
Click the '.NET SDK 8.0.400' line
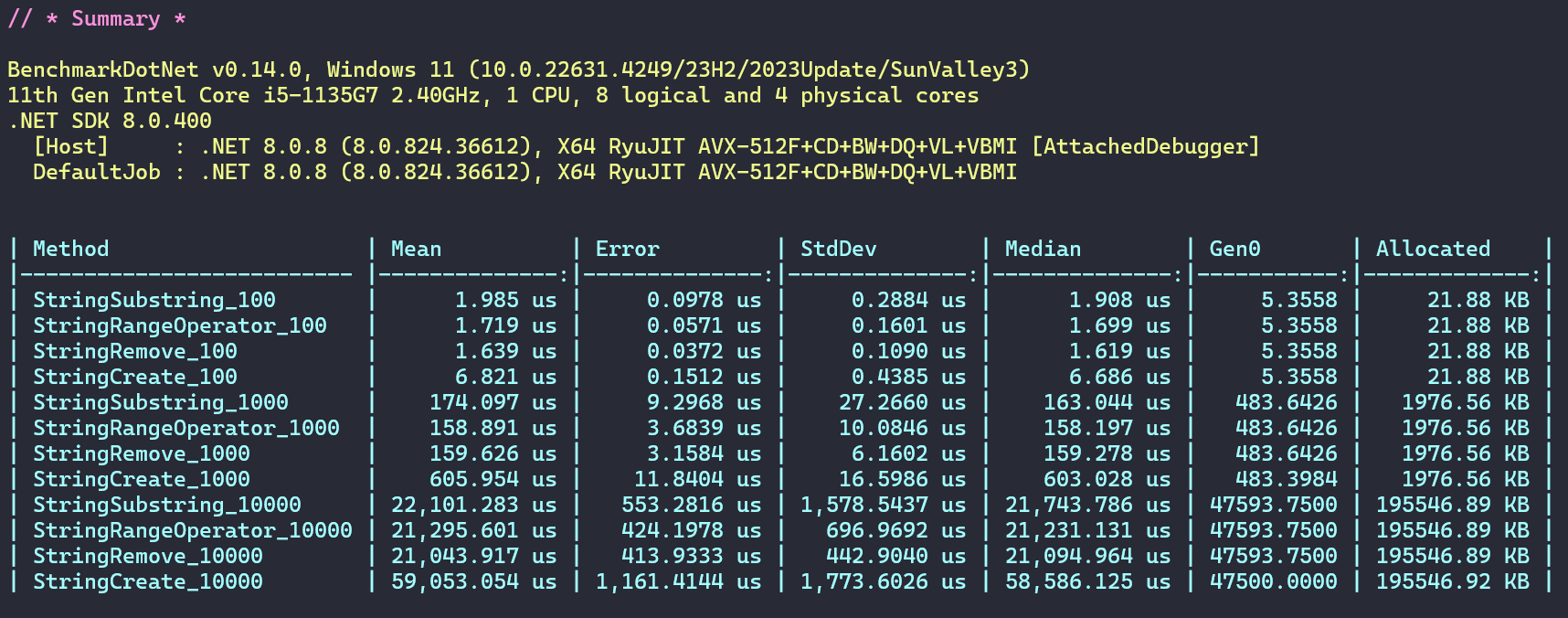[110, 121]
